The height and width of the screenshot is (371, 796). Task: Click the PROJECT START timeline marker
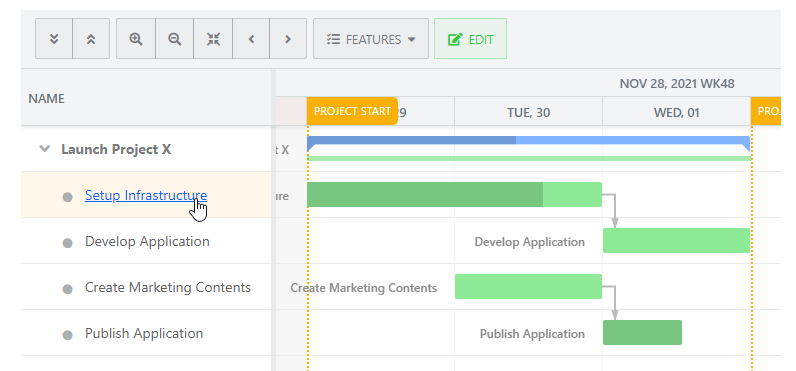point(352,111)
